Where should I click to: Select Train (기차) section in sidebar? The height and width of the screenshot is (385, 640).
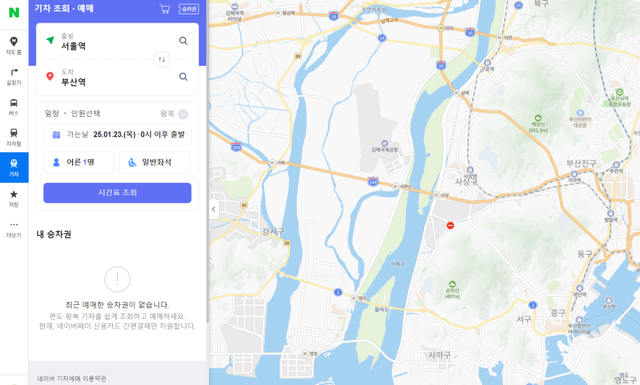coord(14,167)
